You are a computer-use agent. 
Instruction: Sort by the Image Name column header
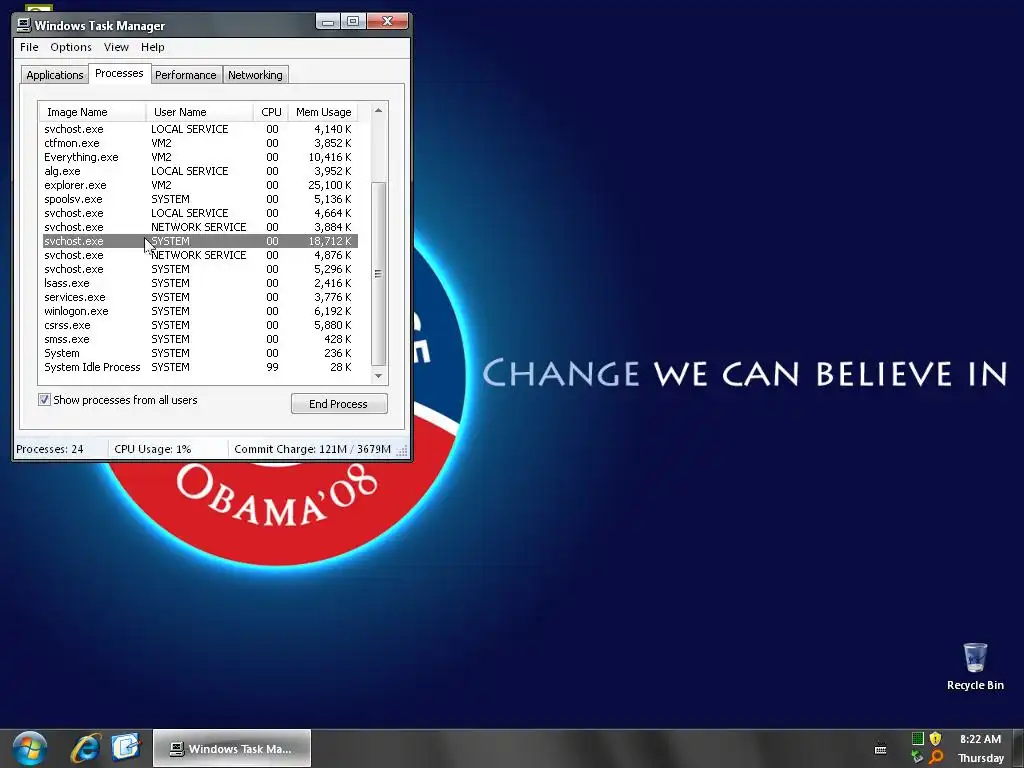[92, 112]
